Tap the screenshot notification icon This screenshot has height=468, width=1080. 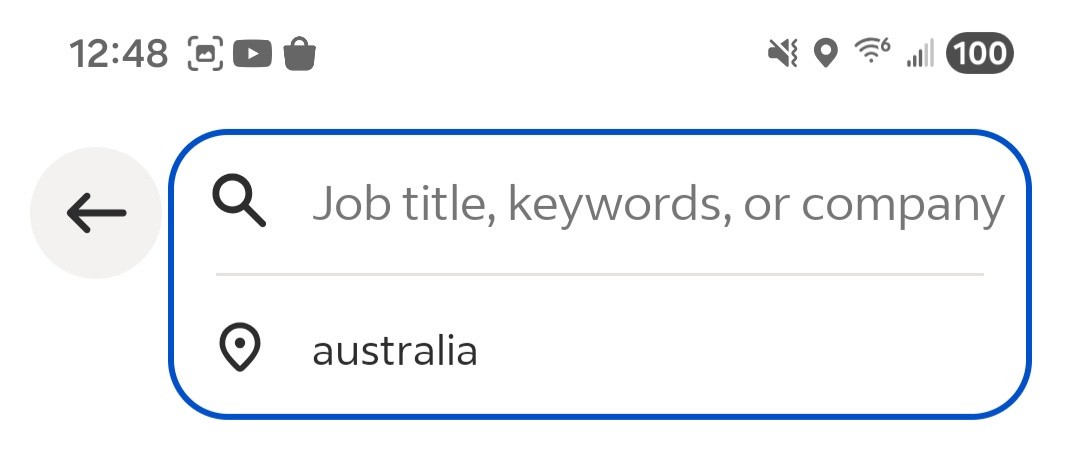pos(205,53)
